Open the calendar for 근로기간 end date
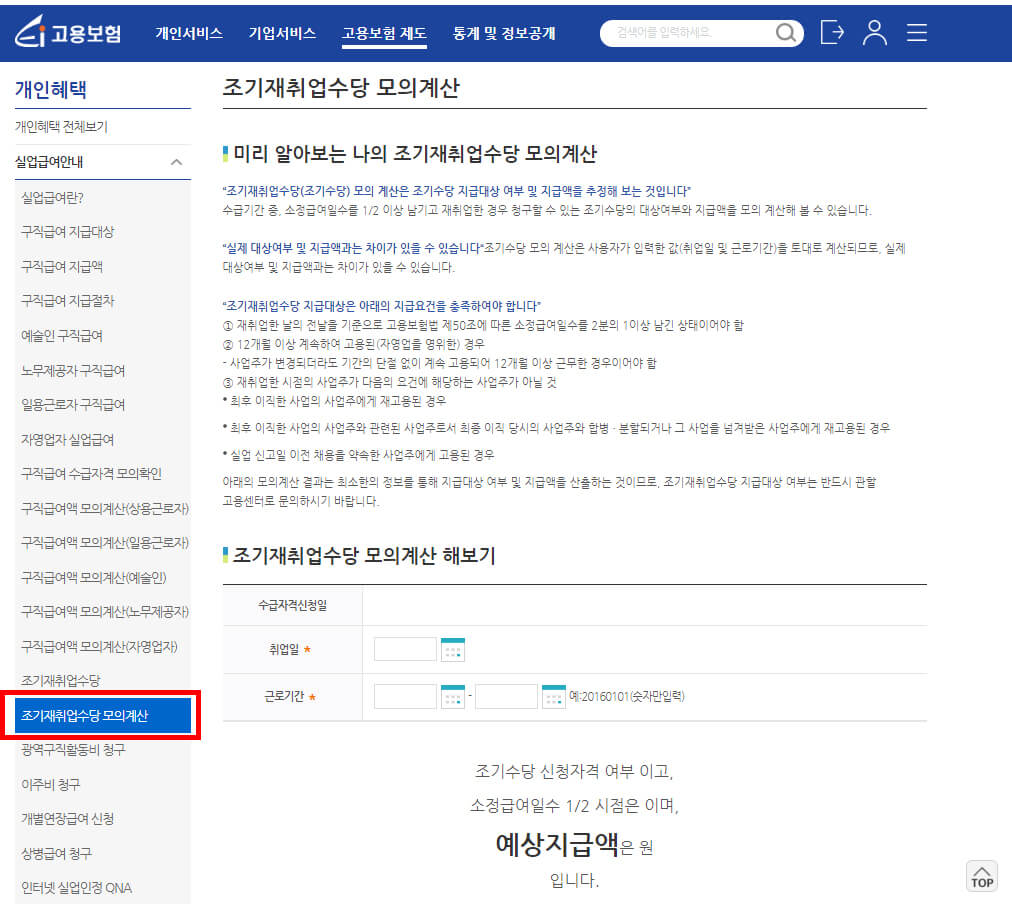Screen dimensions: 1012x904 (x=553, y=695)
